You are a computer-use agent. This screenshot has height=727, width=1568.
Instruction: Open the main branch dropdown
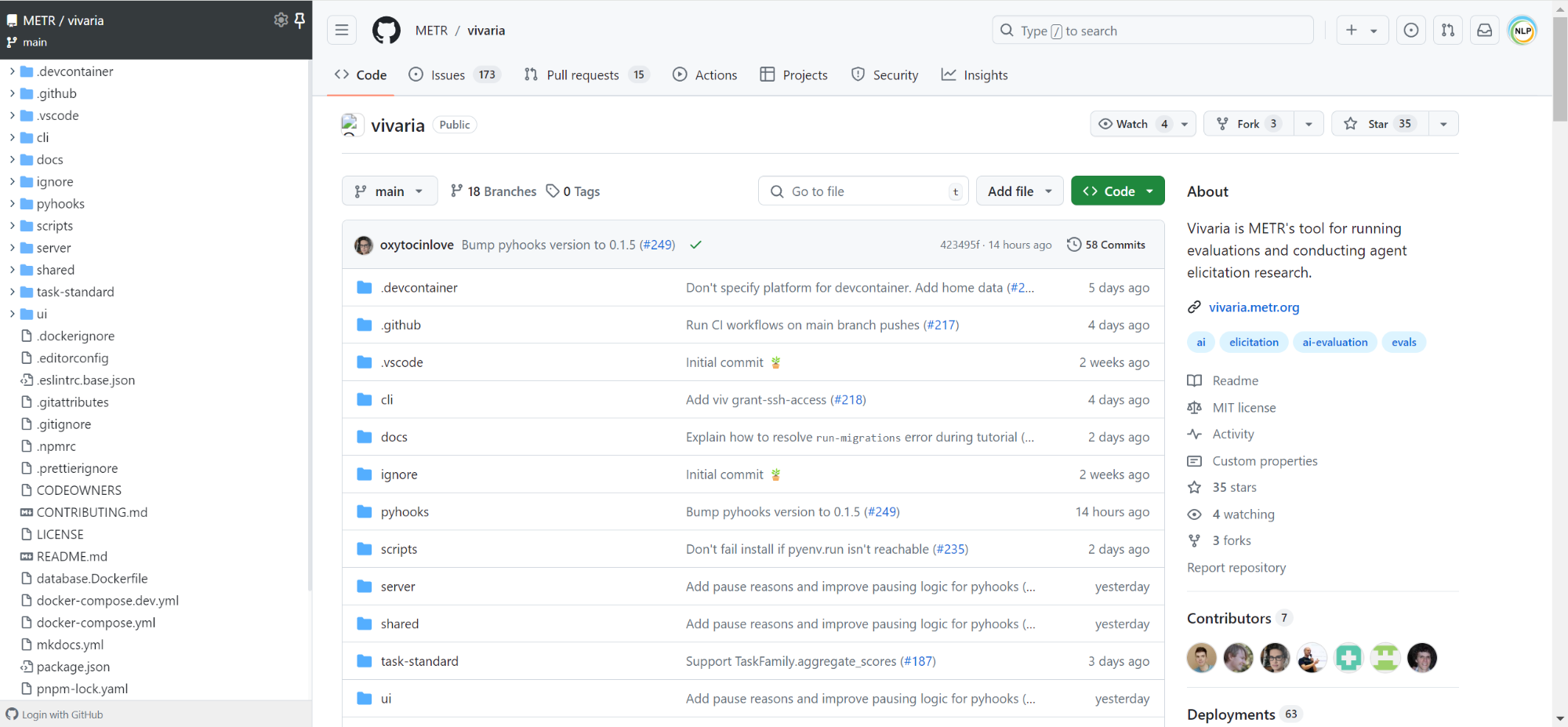point(390,191)
